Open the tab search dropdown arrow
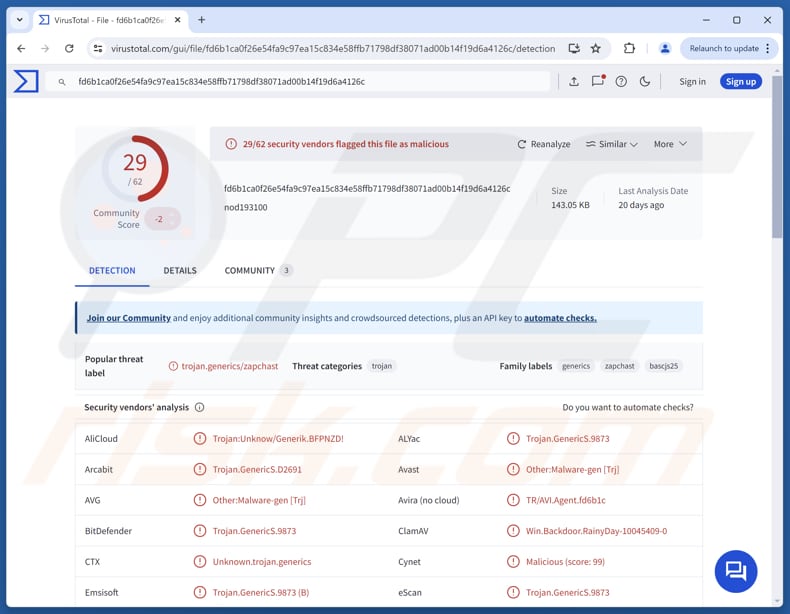Screen dimensions: 790x614 pyautogui.click(x=19, y=20)
